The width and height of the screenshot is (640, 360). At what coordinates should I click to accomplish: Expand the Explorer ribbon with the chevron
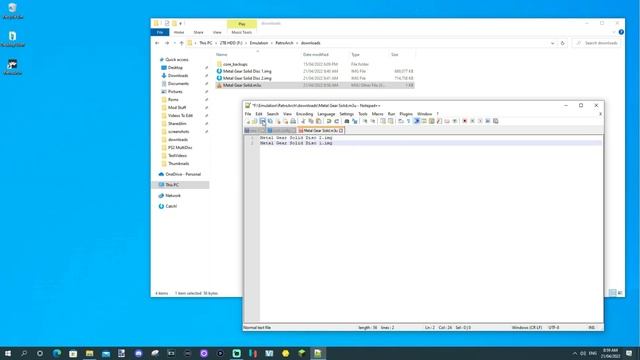pyautogui.click(x=614, y=32)
